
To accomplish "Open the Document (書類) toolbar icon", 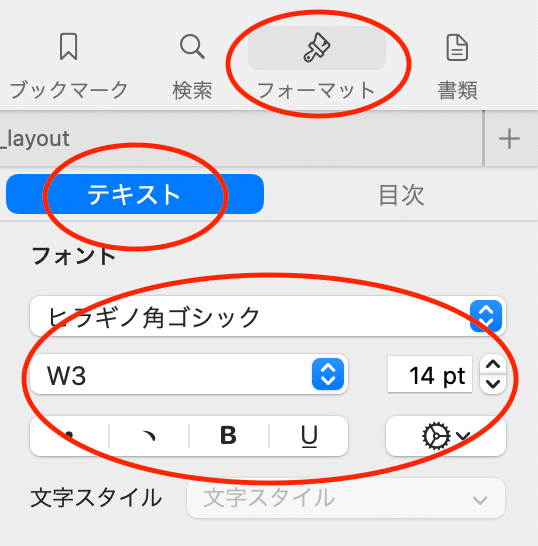I will pyautogui.click(x=457, y=47).
